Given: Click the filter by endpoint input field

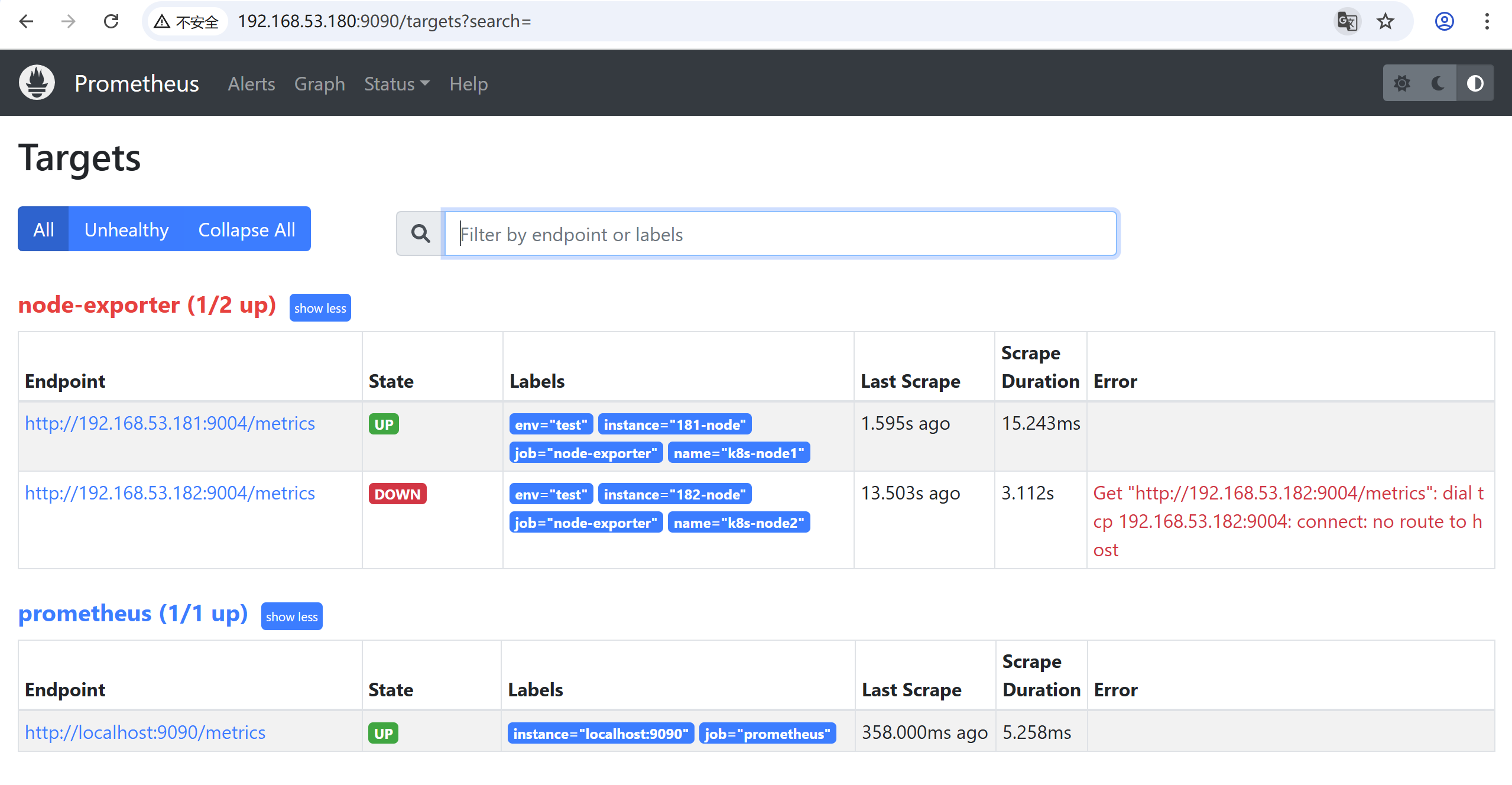Looking at the screenshot, I should 768,233.
